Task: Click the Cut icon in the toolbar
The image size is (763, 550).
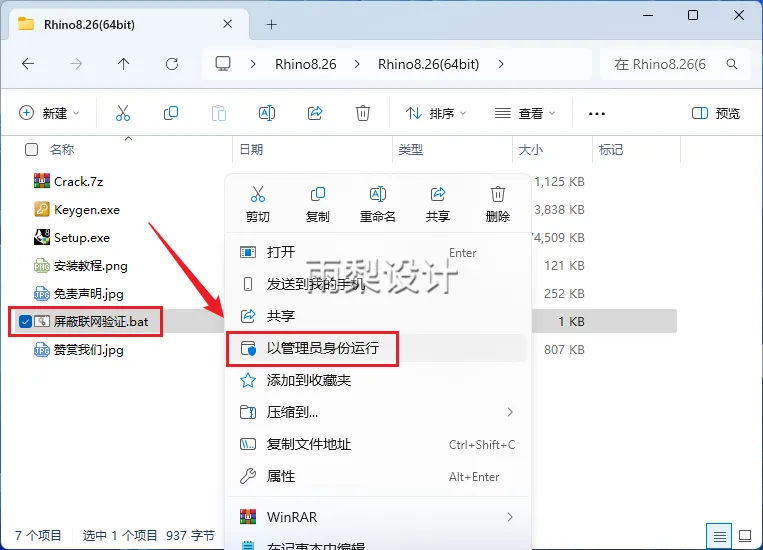Action: pos(123,113)
